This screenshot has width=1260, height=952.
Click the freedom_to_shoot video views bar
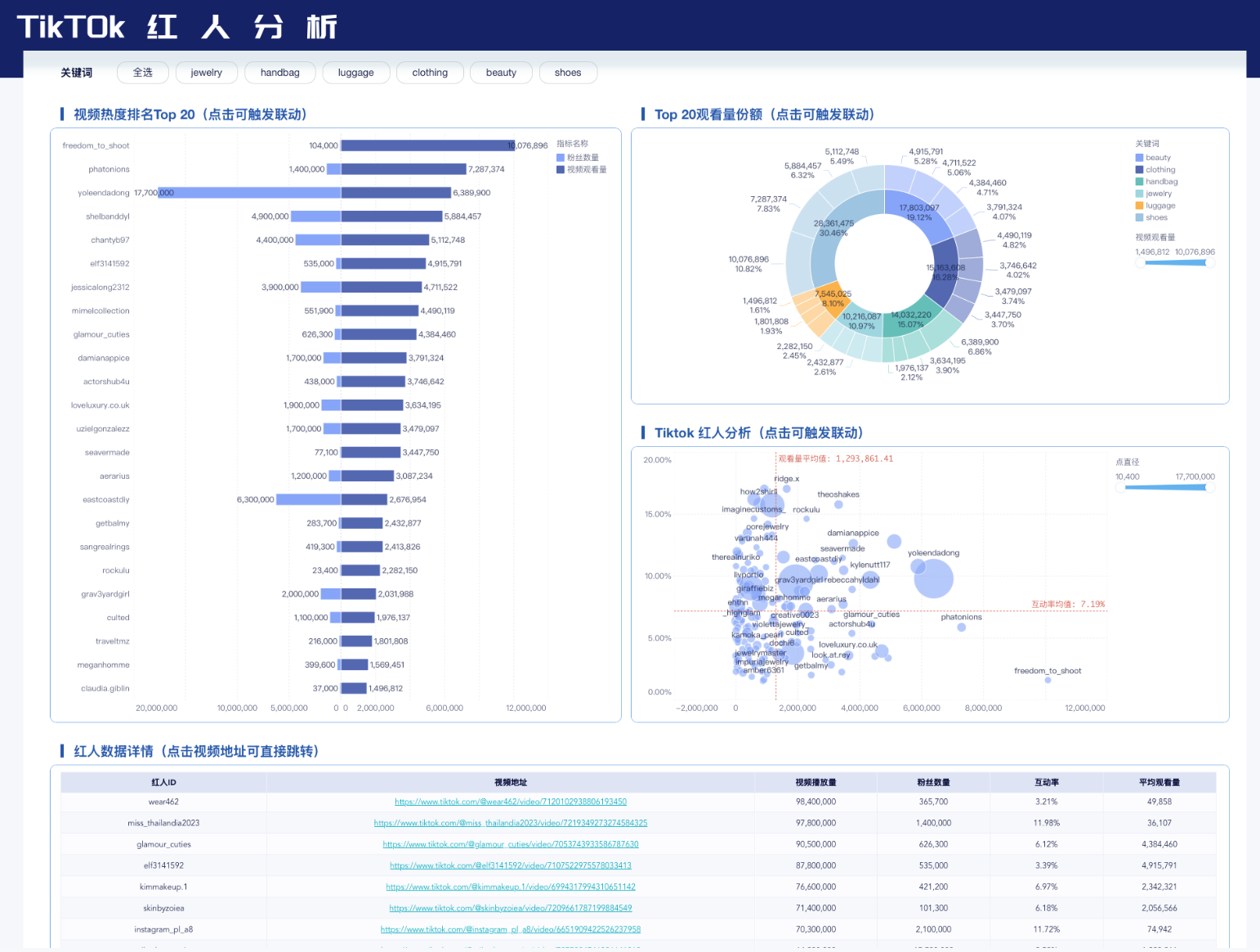click(427, 145)
